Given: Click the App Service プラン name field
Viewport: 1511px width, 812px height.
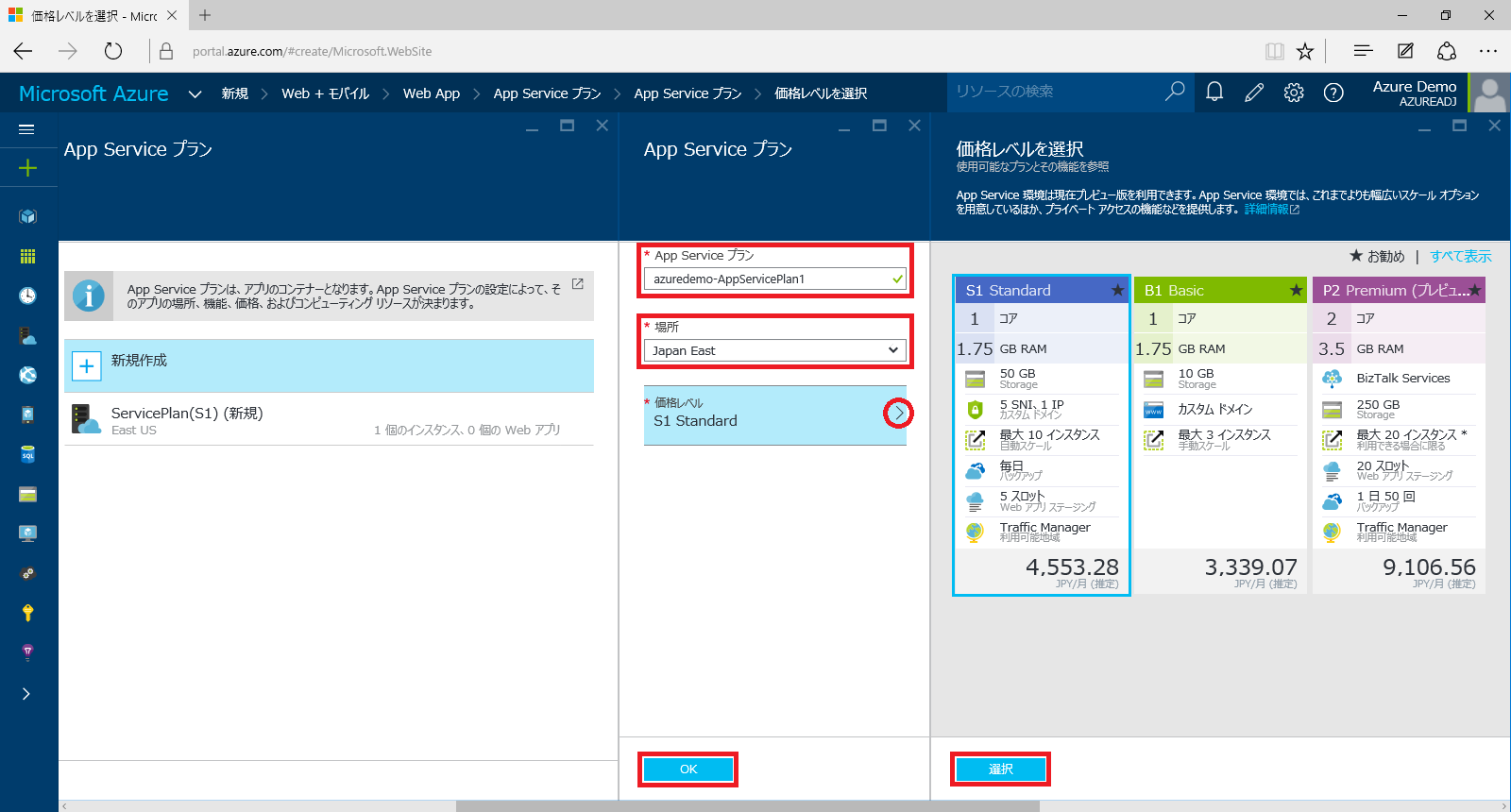Looking at the screenshot, I should (x=775, y=279).
